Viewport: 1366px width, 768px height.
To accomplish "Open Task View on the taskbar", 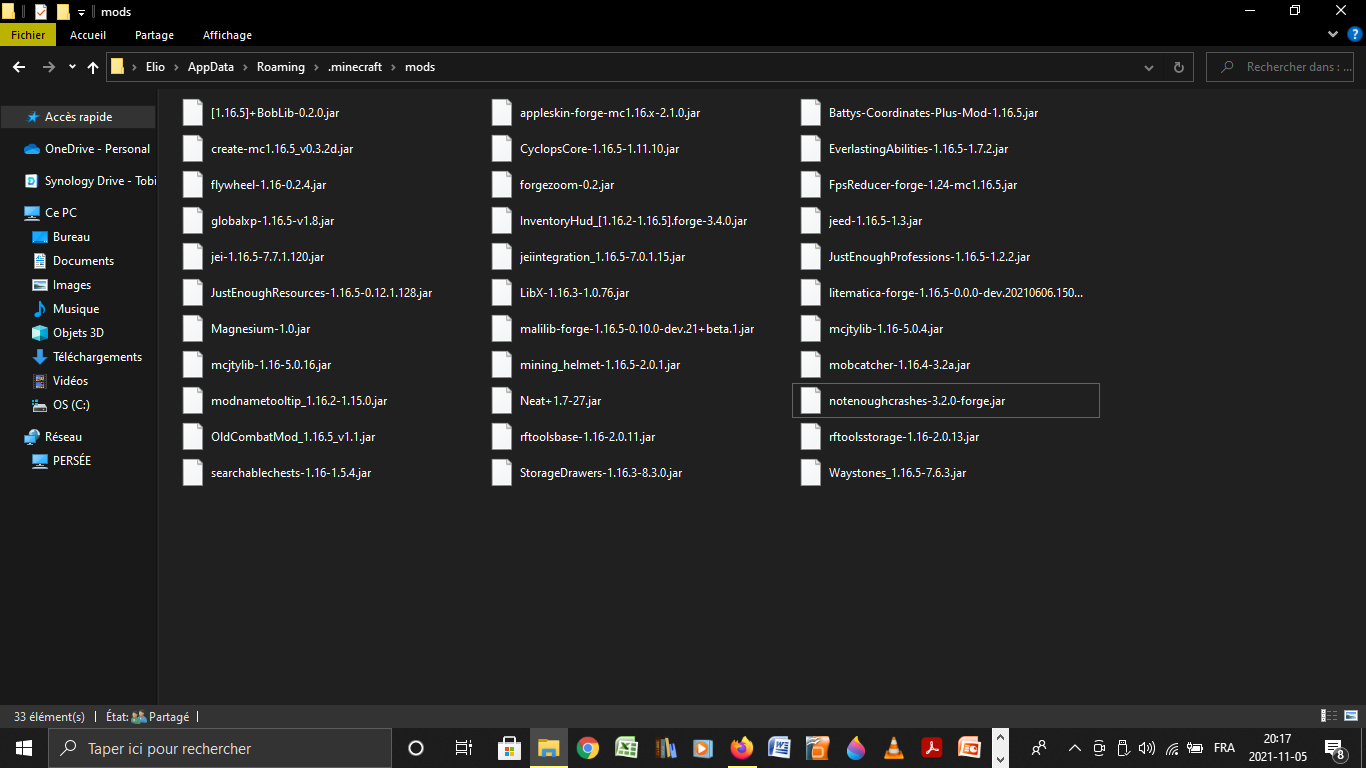I will 463,748.
